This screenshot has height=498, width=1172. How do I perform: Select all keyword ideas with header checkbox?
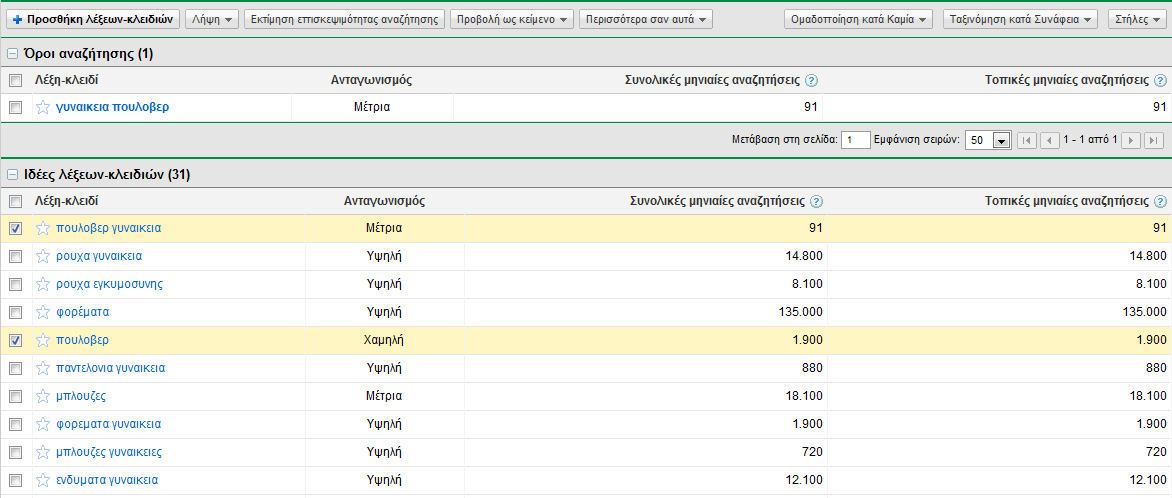point(15,201)
